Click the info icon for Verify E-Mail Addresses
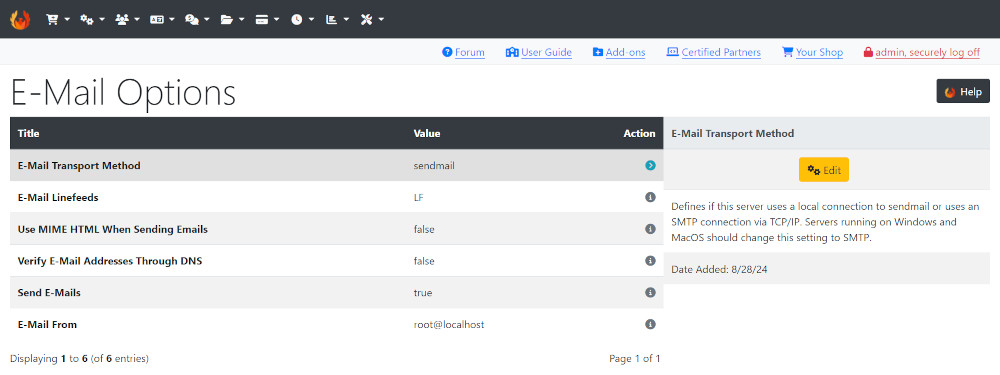The image size is (1000, 375). [x=650, y=261]
